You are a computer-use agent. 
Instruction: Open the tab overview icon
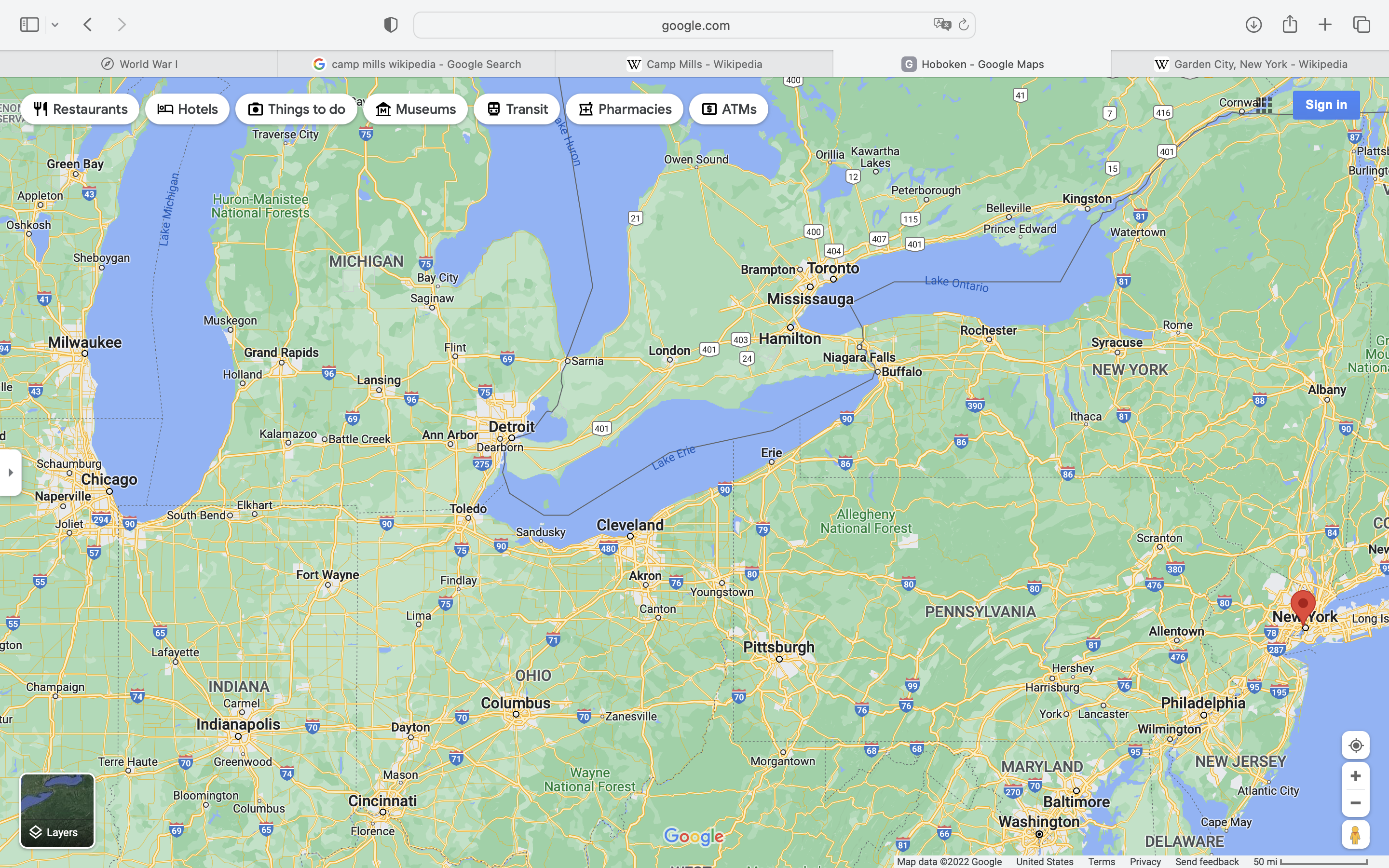tap(1362, 25)
